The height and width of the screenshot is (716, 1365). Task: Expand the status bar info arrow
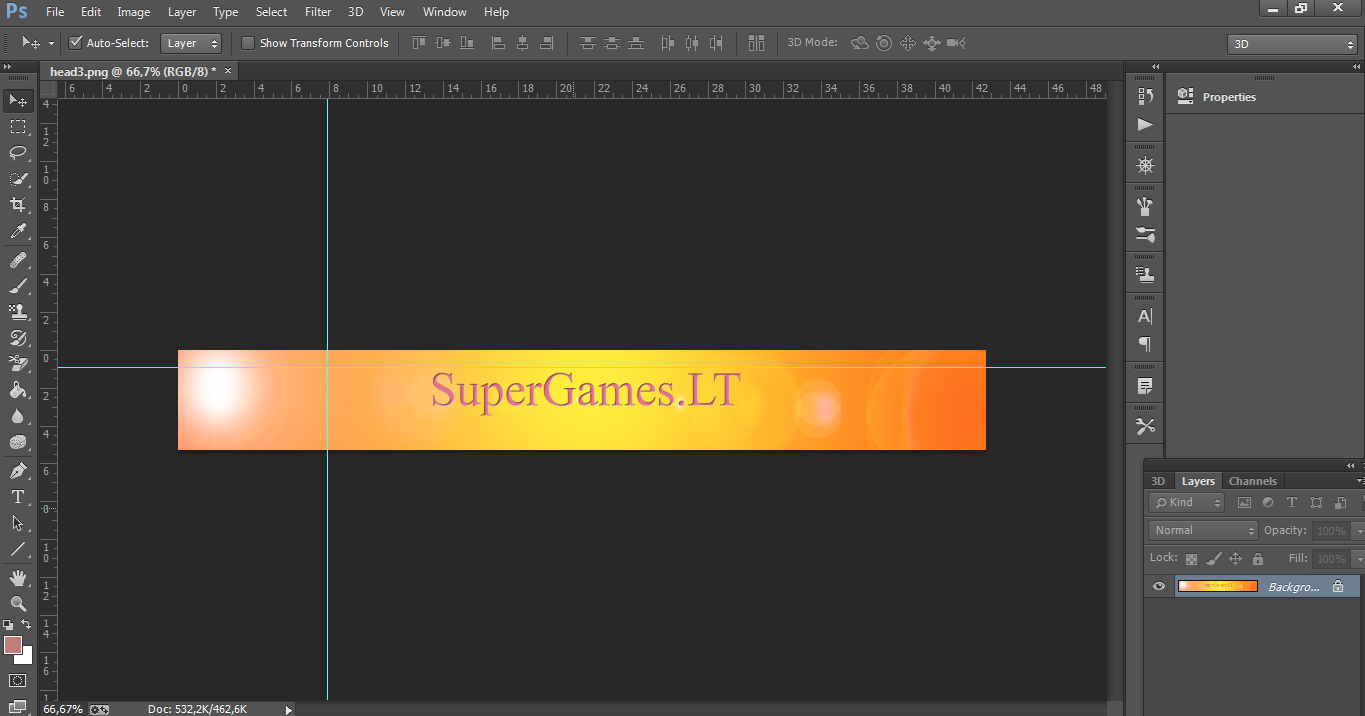tap(289, 709)
